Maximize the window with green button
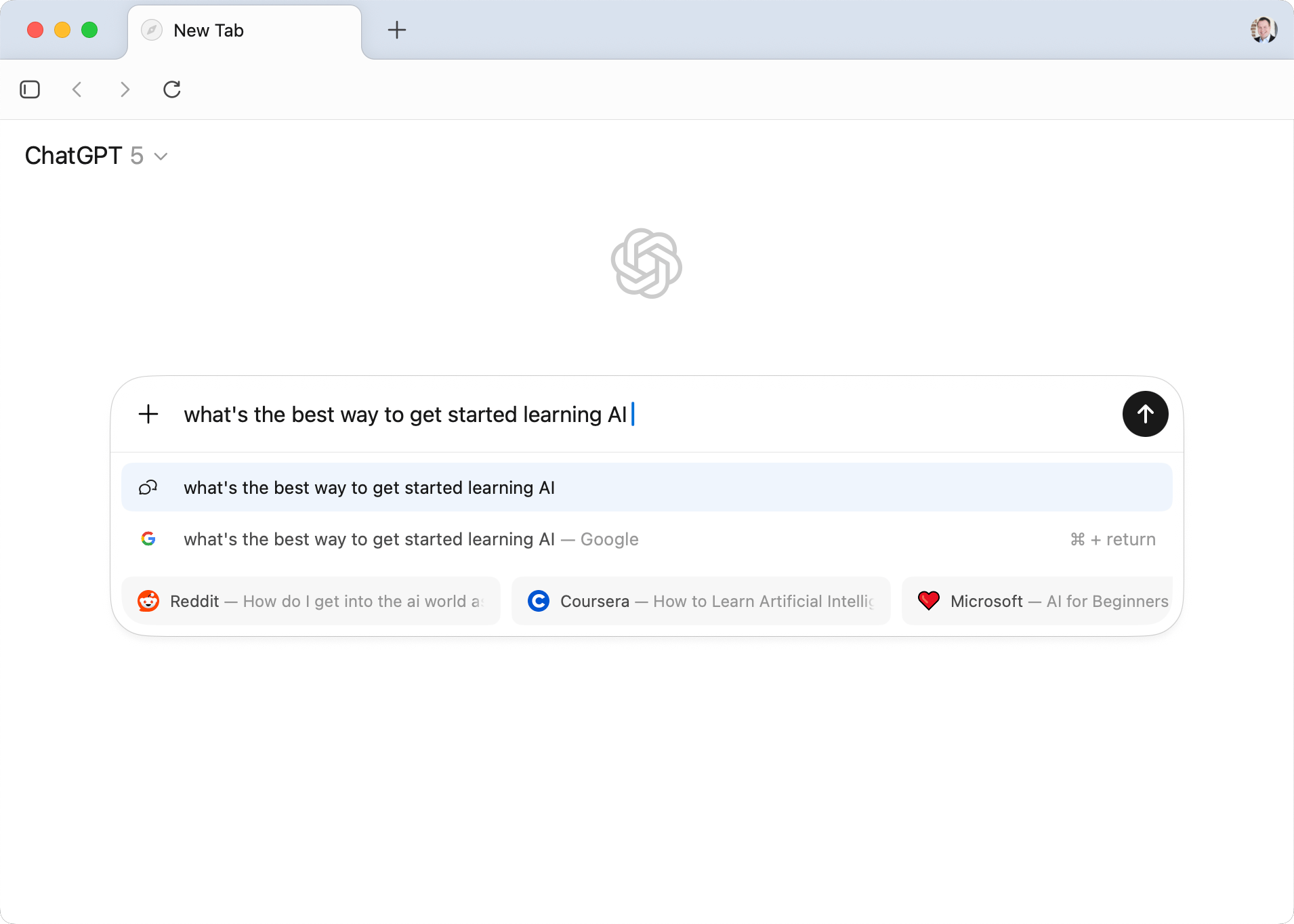 point(89,30)
